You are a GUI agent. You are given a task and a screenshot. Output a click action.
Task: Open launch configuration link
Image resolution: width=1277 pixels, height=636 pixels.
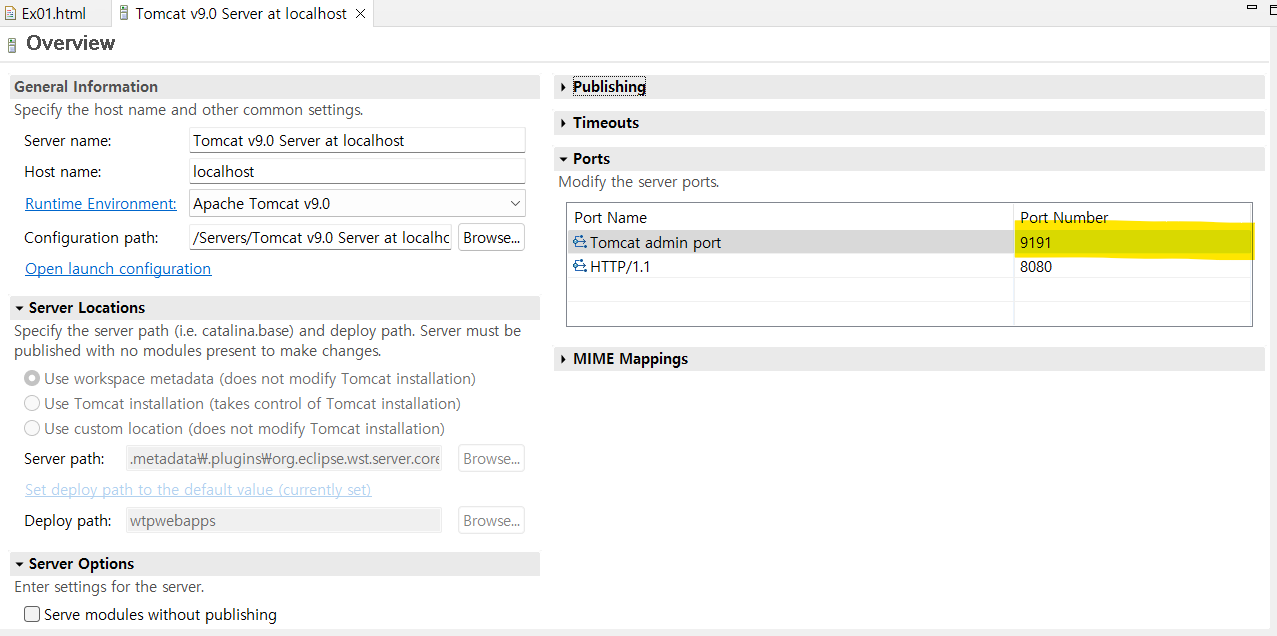pyautogui.click(x=118, y=268)
